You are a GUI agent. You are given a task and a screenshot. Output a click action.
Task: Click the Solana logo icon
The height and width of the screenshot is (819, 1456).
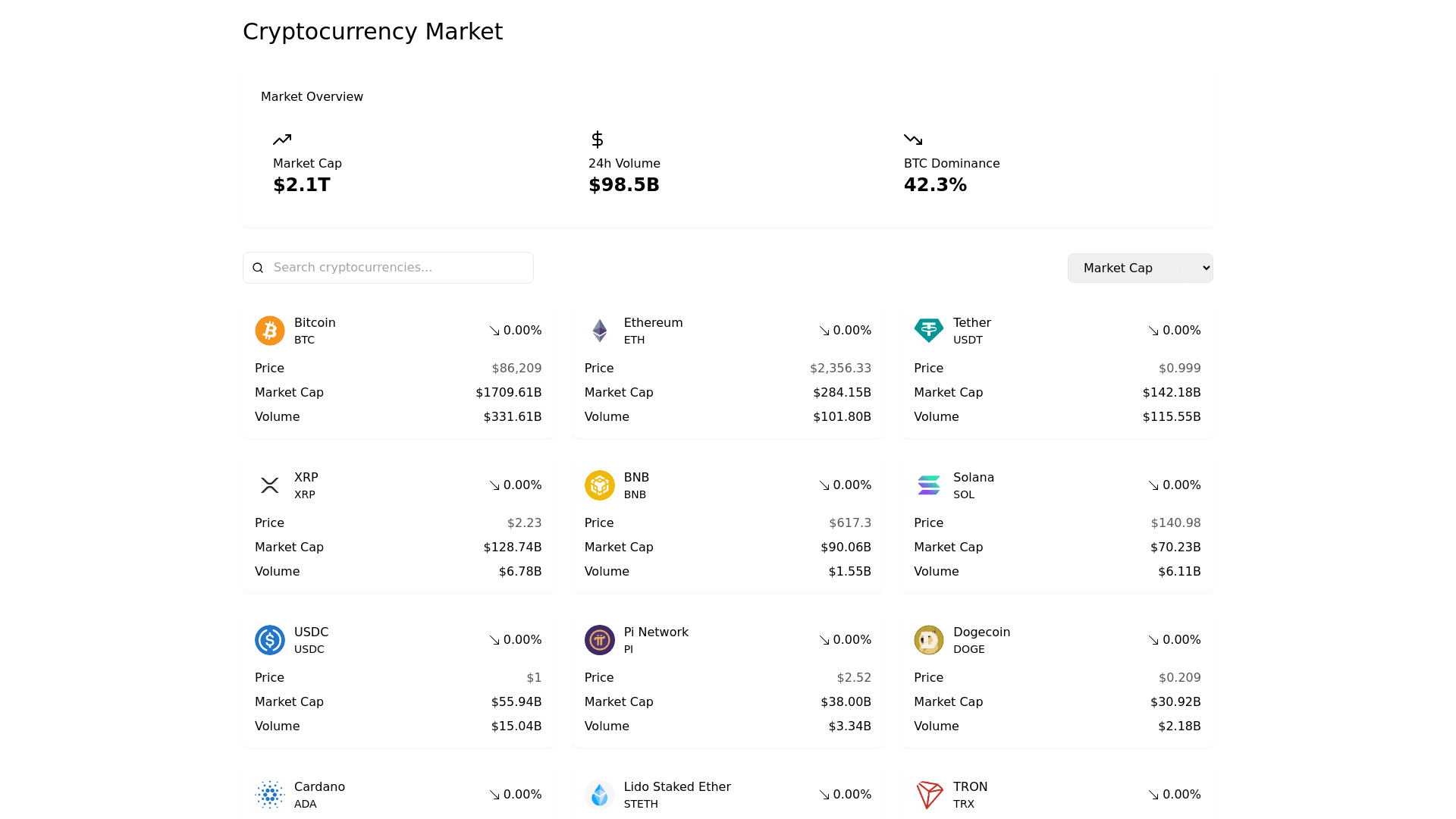coord(928,485)
